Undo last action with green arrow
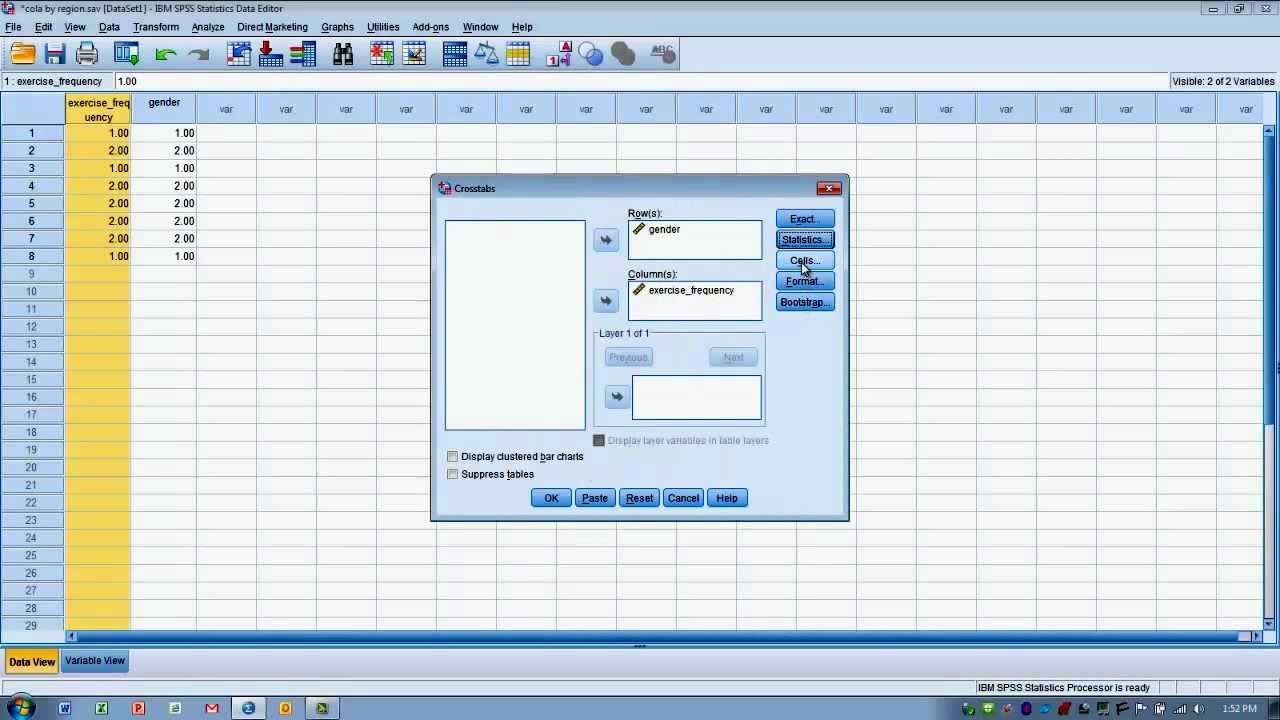Image resolution: width=1280 pixels, height=720 pixels. (166, 55)
